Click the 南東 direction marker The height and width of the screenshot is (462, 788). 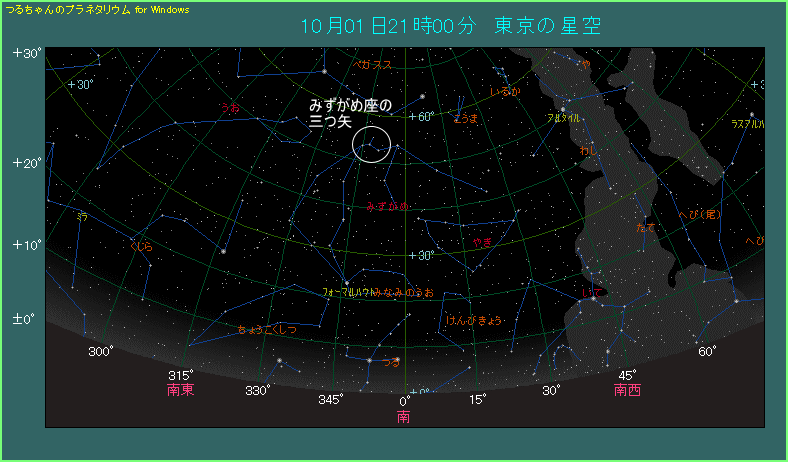[181, 390]
